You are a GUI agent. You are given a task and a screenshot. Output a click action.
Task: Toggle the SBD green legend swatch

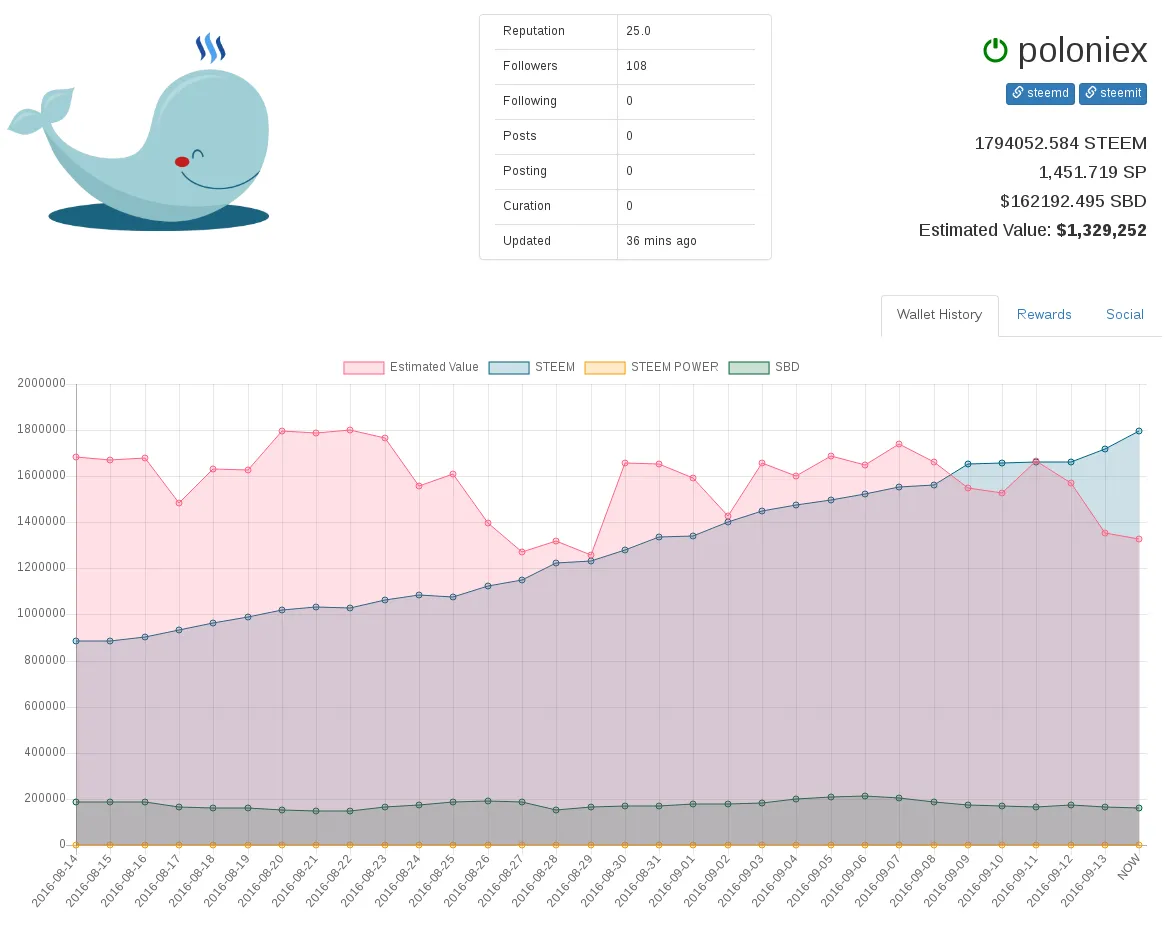[749, 368]
